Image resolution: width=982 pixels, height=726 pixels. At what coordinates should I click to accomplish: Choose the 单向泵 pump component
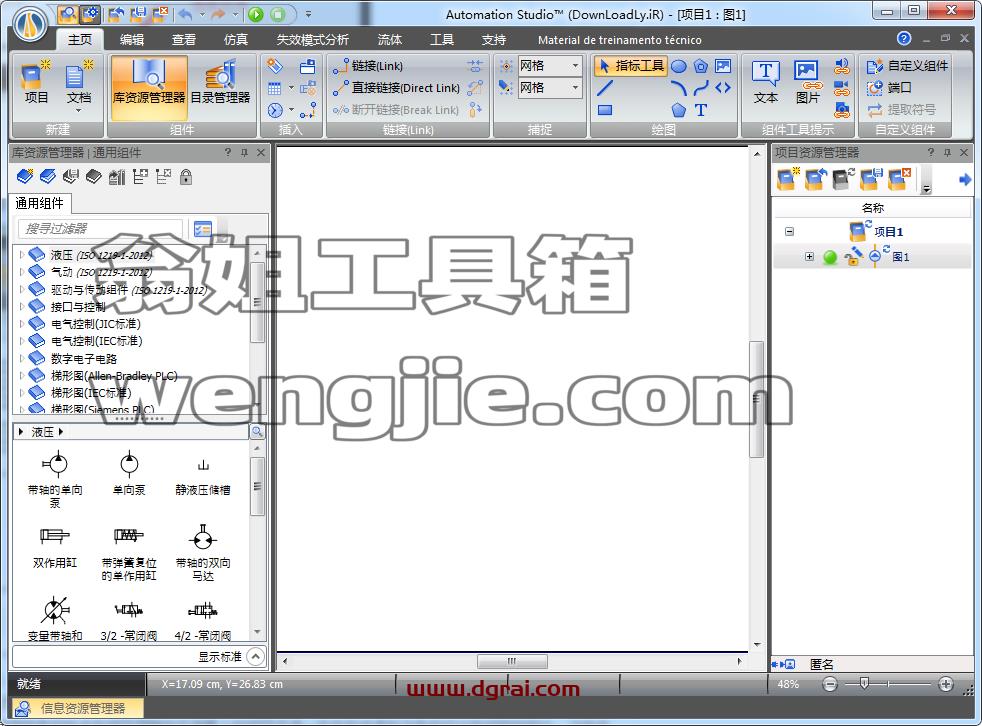129,473
